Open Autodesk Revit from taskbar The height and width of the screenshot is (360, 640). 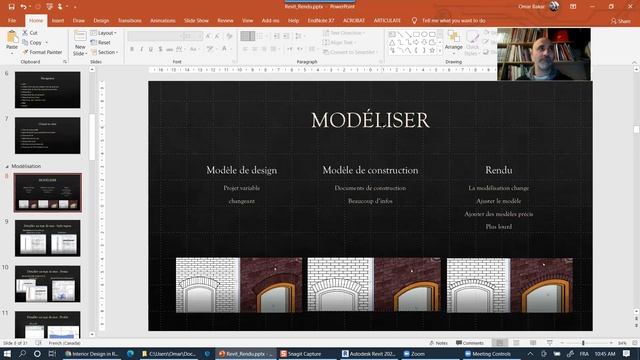pos(369,354)
